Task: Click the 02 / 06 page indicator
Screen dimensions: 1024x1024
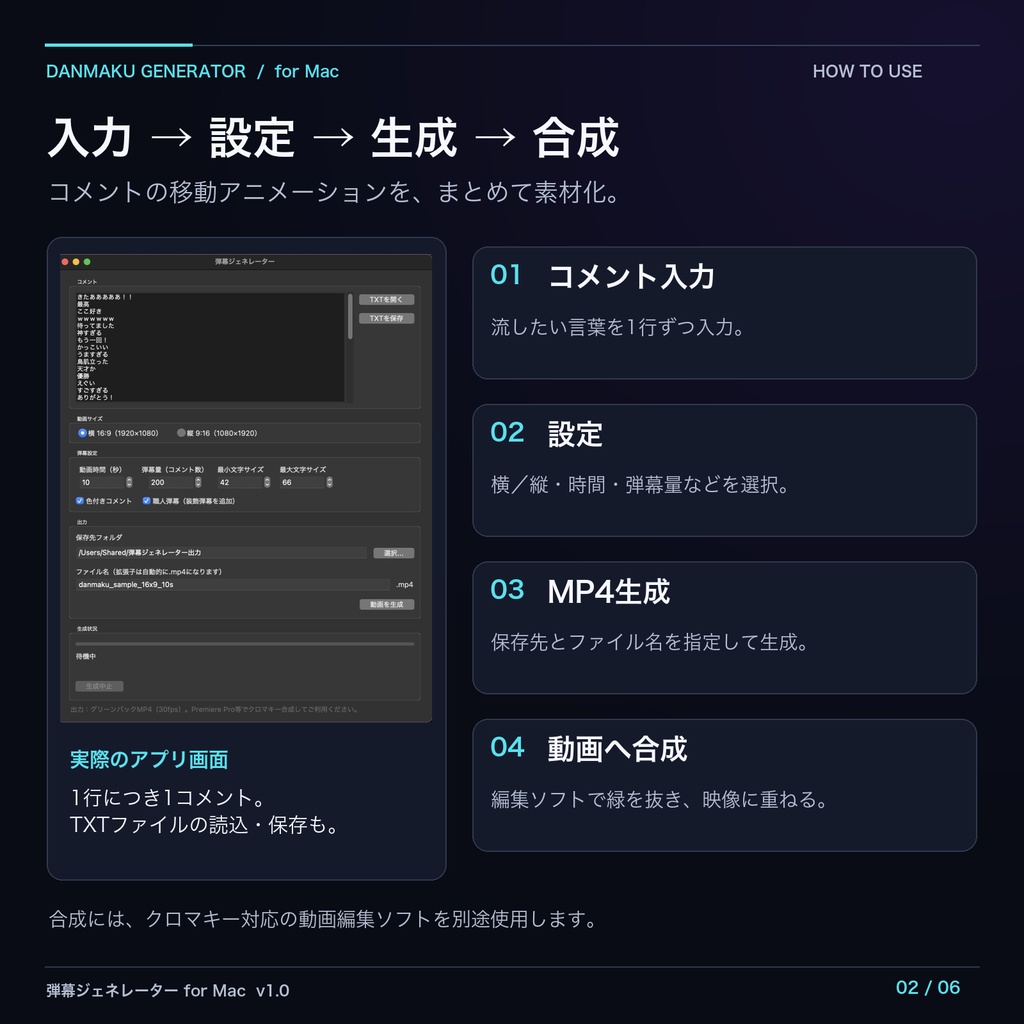Action: 928,987
